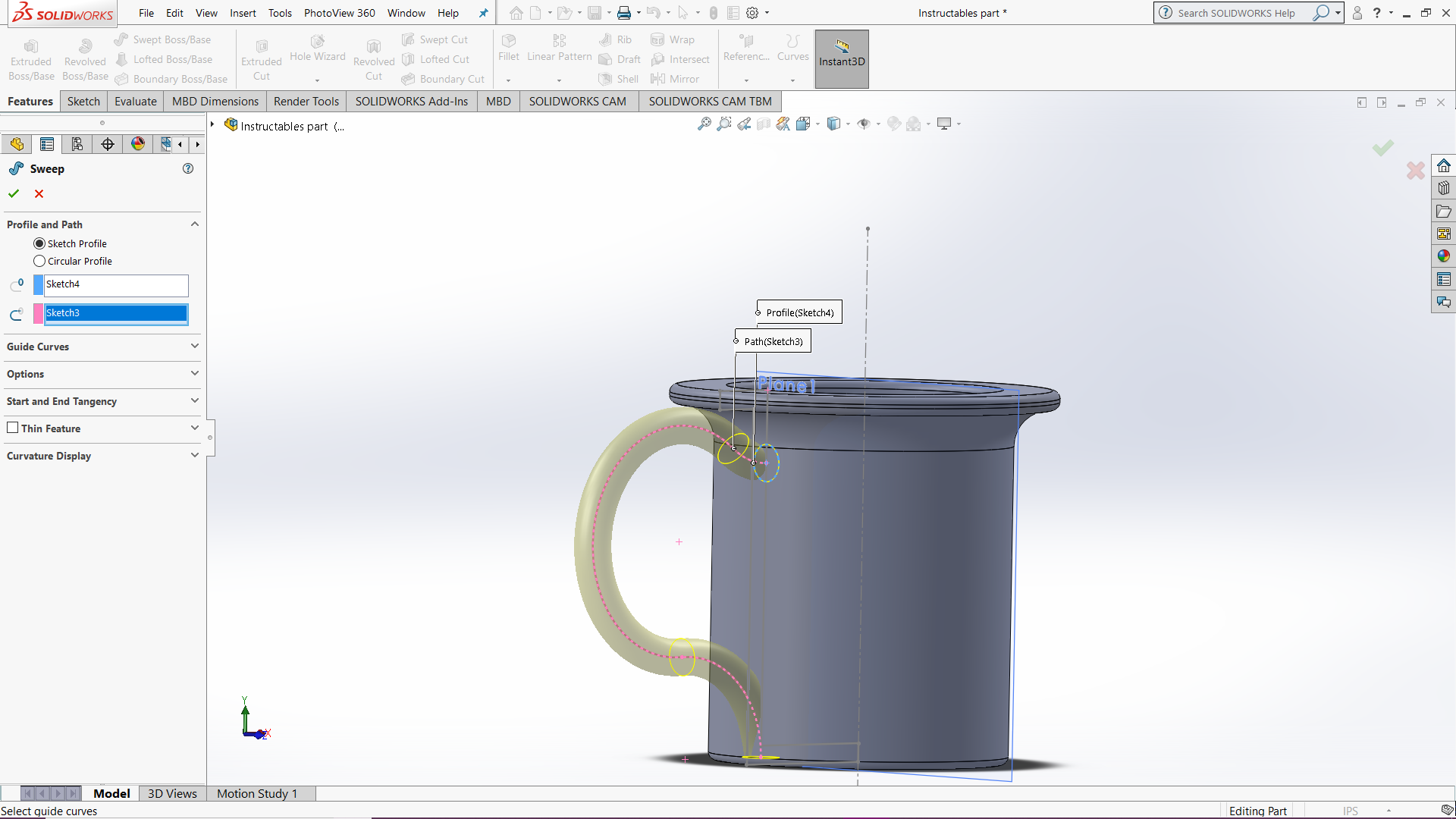This screenshot has width=1456, height=819.
Task: Select the Circular Profile radio button
Action: coord(39,260)
